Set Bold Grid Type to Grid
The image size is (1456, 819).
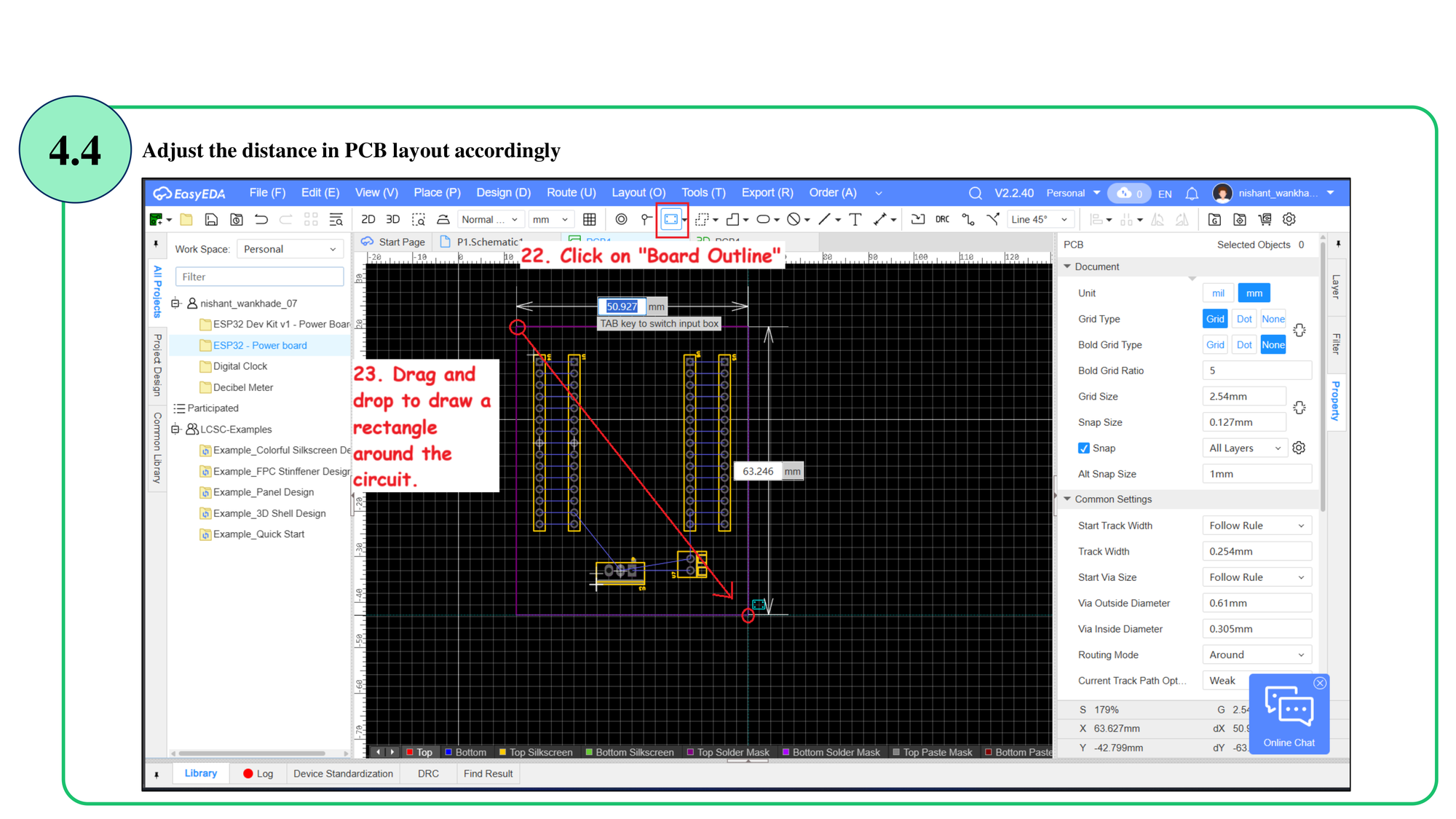pyautogui.click(x=1215, y=344)
